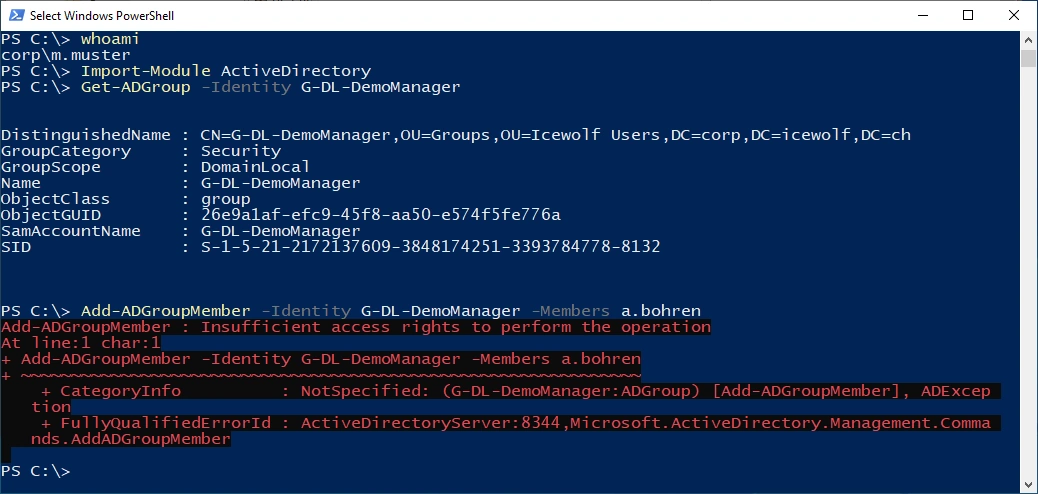The width and height of the screenshot is (1038, 494).
Task: Close the Windows PowerShell window
Action: point(1014,15)
